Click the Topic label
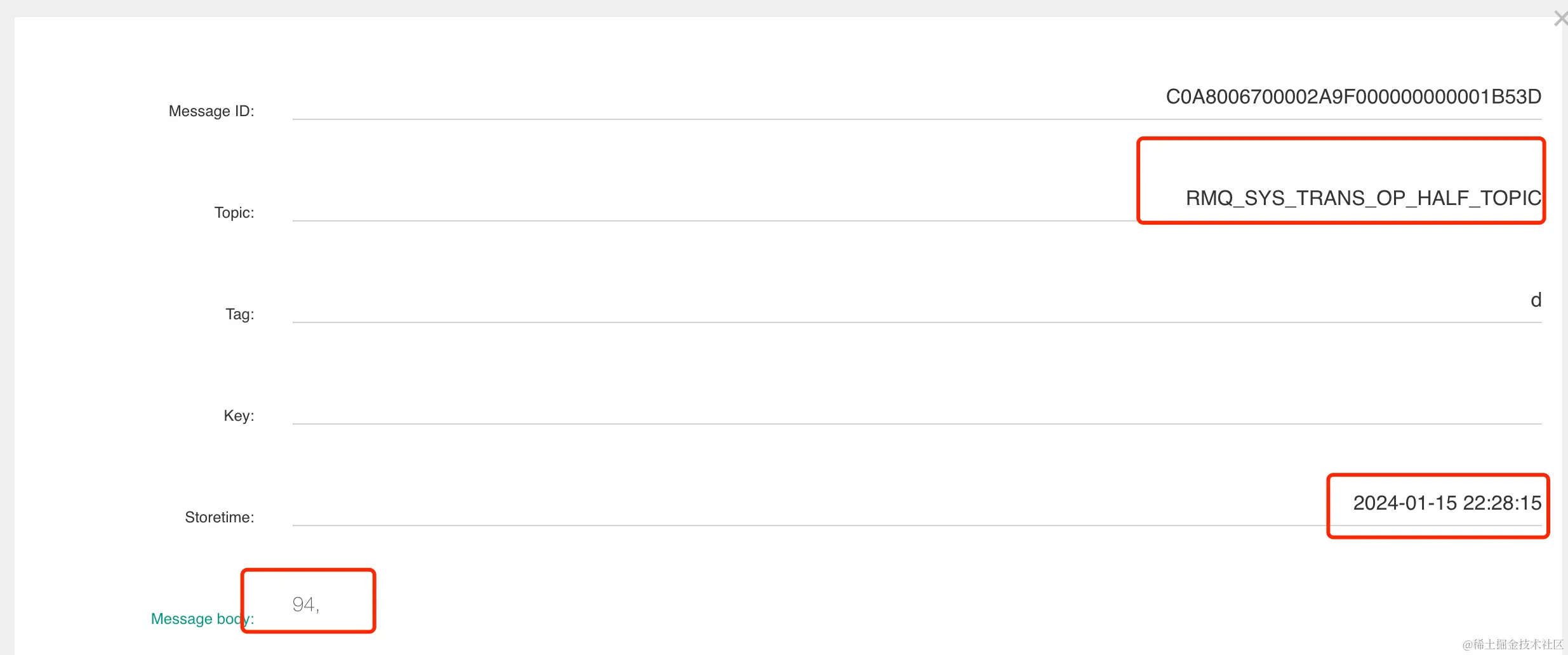Screen dimensions: 1568x655 [x=234, y=213]
